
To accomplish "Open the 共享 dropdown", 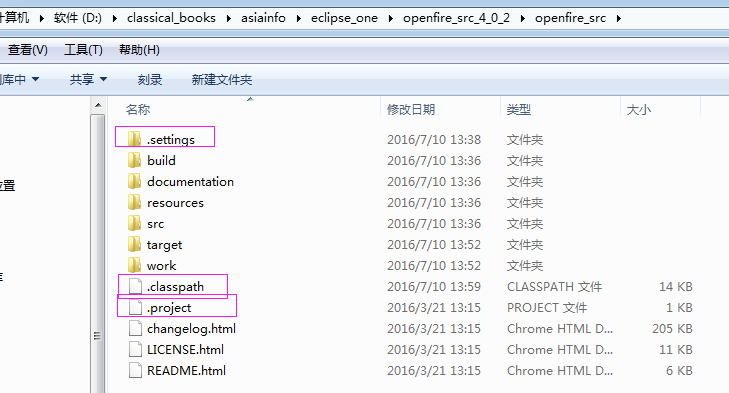I will point(88,80).
